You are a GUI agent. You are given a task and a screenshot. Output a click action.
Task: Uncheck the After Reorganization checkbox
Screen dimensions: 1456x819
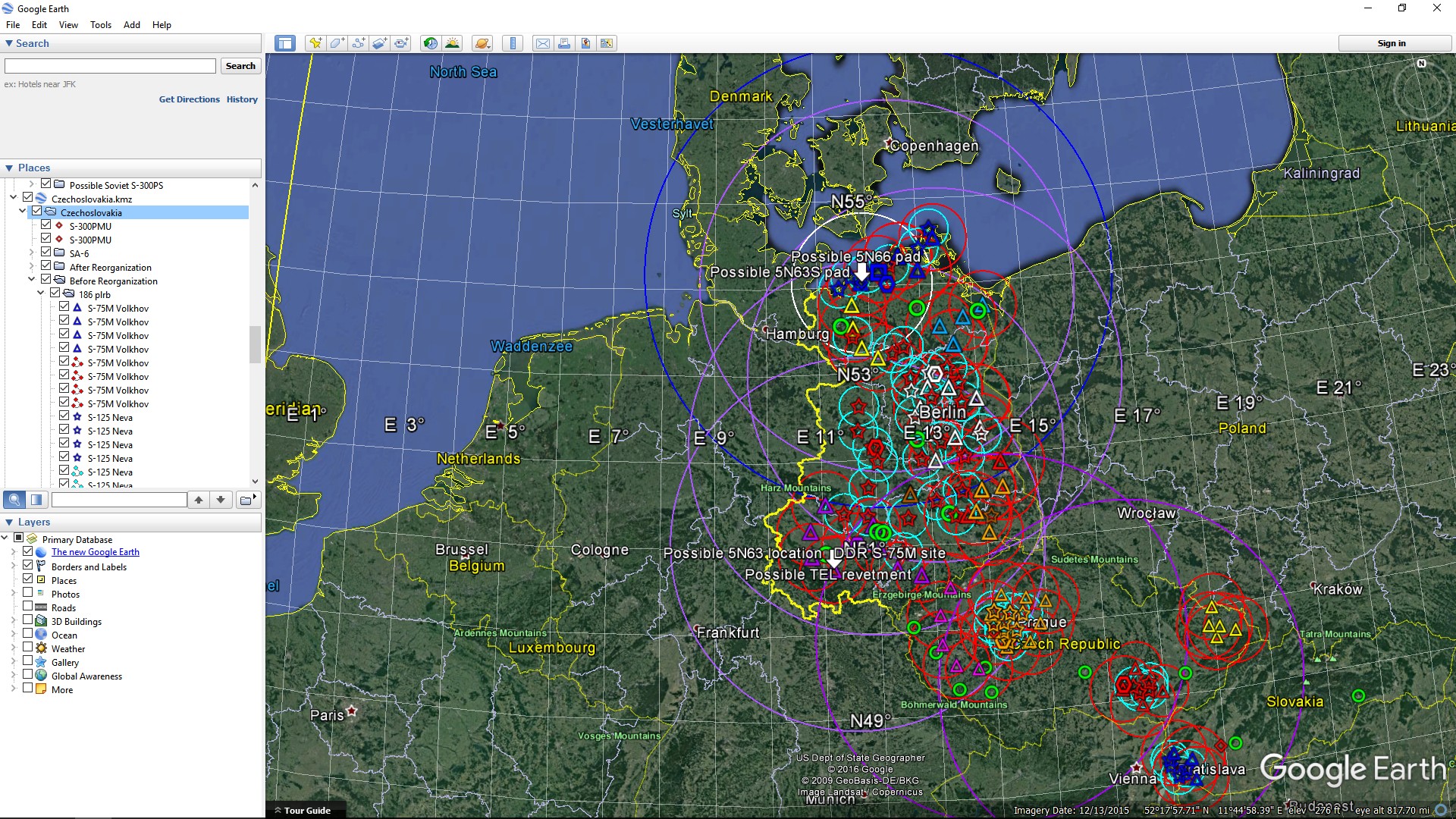click(46, 267)
